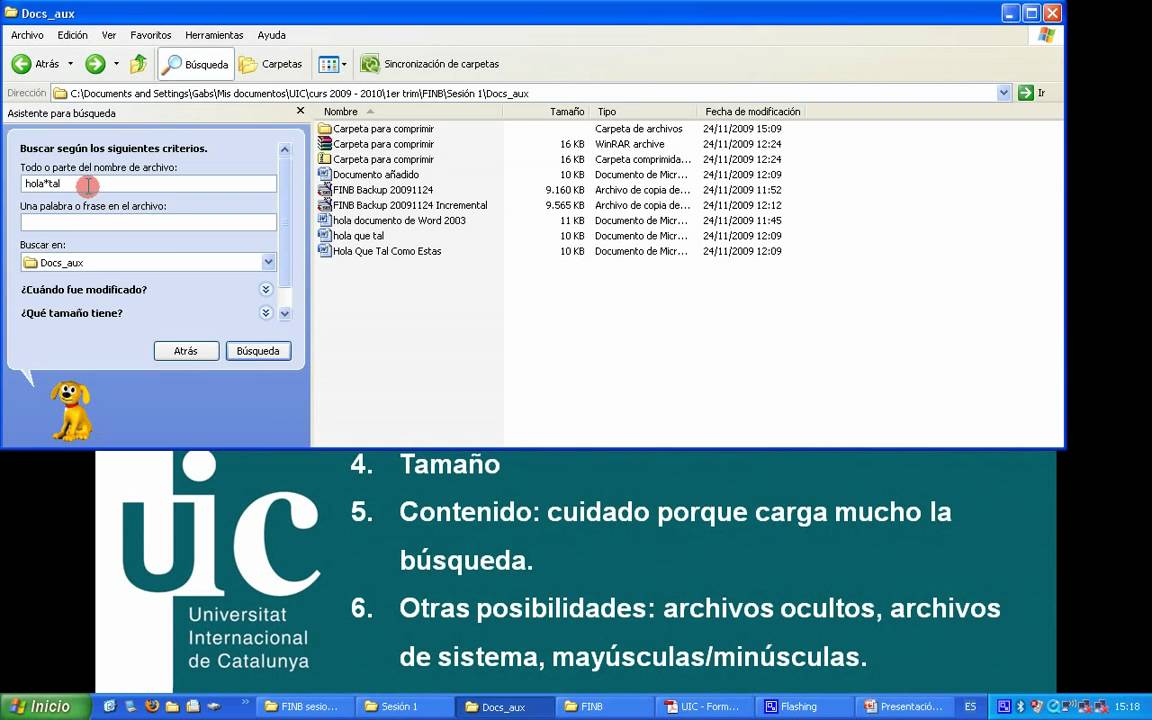Click the security shield tray icon
This screenshot has width=1152, height=720.
pos(1037,707)
